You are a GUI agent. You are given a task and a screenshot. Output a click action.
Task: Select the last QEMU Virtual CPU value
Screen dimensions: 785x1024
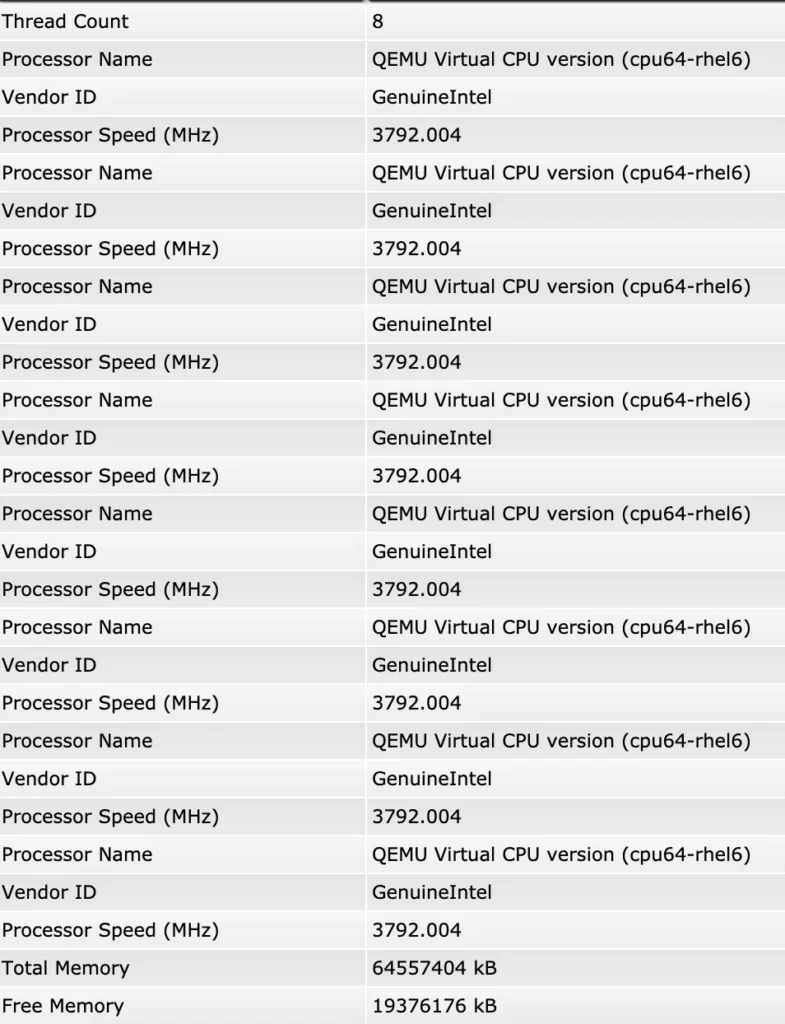(561, 855)
